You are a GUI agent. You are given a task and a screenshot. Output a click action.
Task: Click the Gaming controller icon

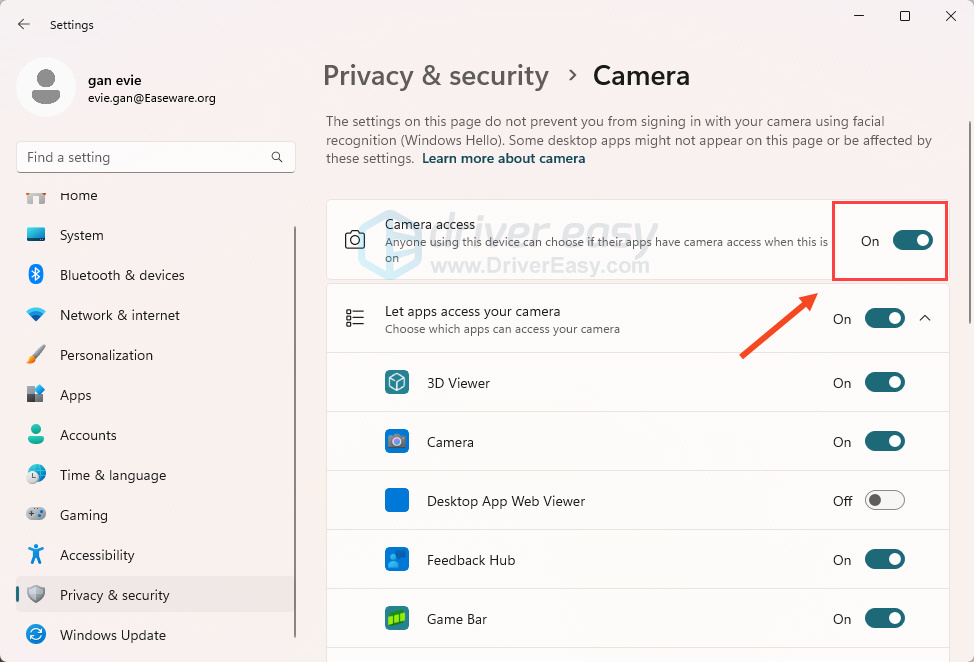tap(38, 515)
